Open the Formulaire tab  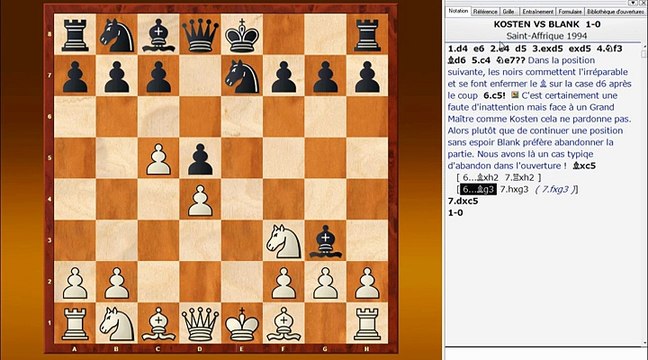(x=570, y=12)
